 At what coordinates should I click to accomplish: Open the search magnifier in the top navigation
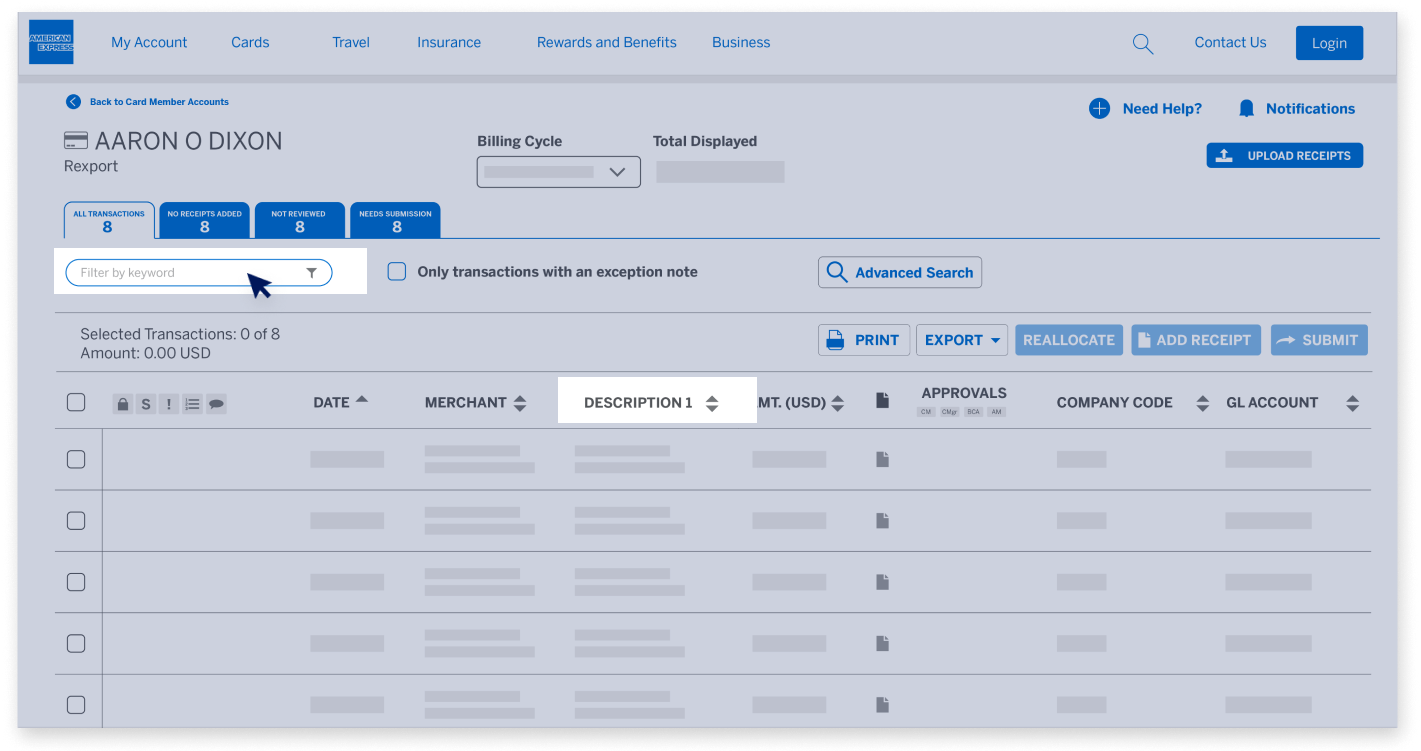[1142, 43]
